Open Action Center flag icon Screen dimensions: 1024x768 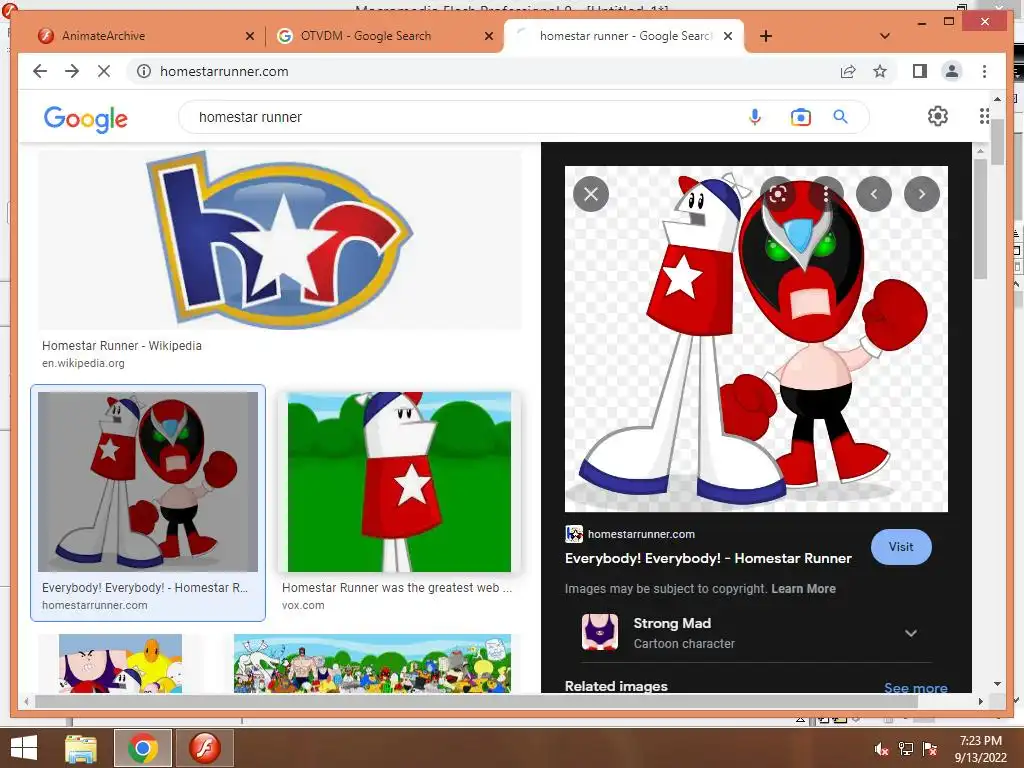point(930,749)
